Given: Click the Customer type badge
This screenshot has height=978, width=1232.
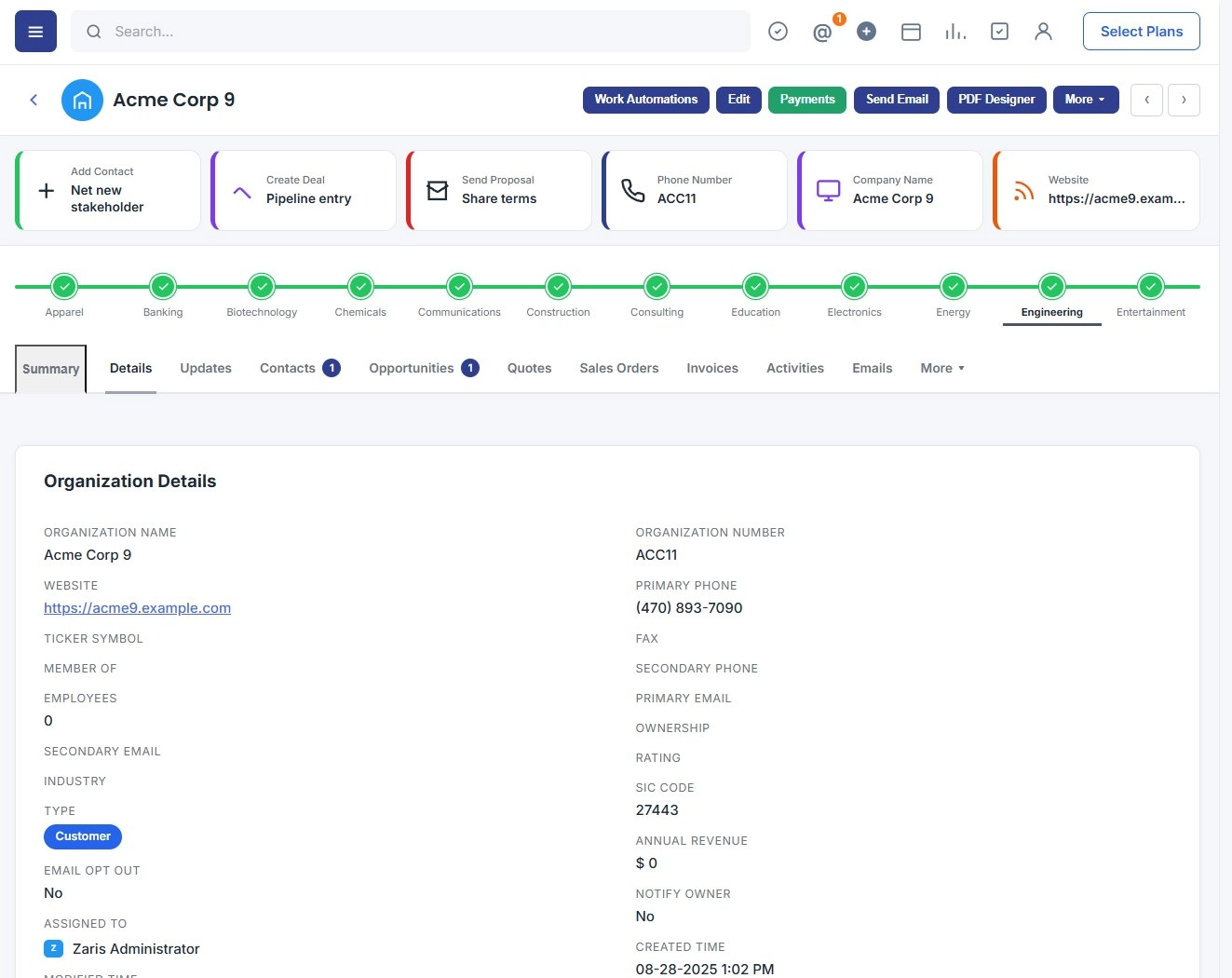Looking at the screenshot, I should [83, 836].
